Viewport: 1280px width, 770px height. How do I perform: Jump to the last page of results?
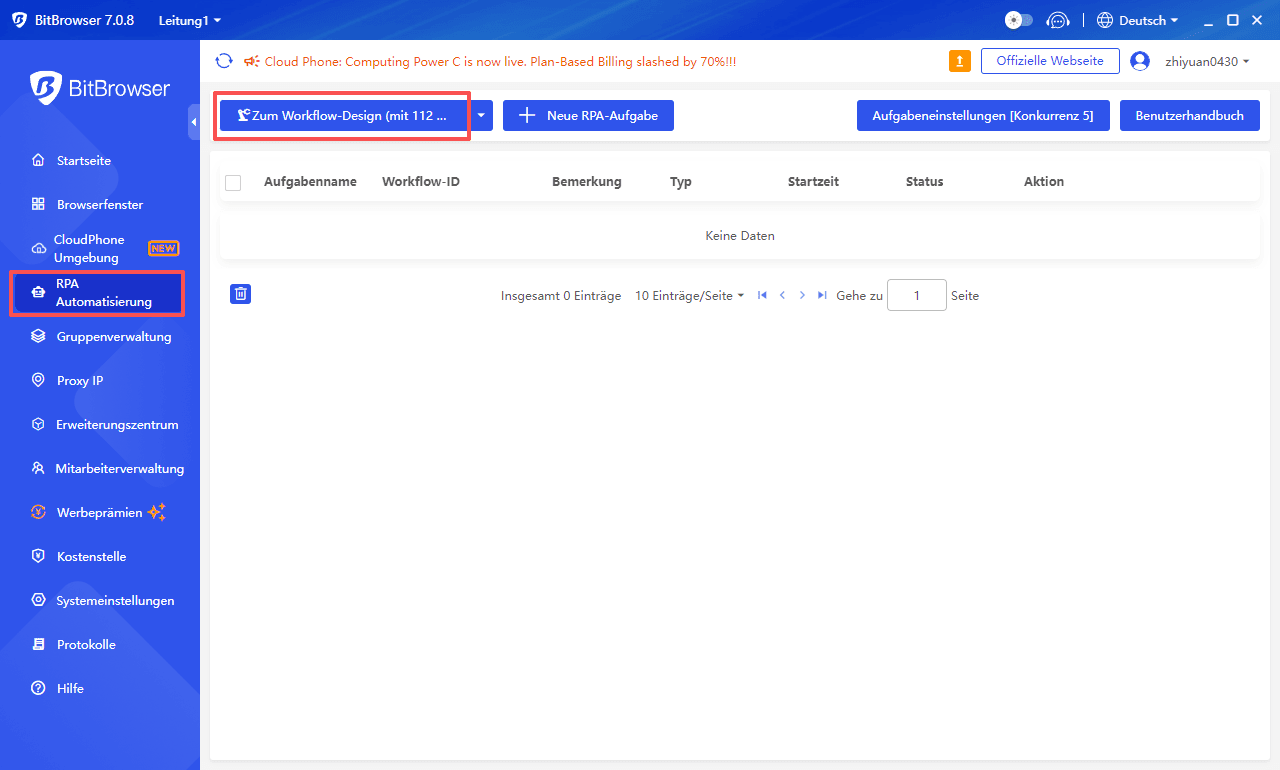[822, 295]
